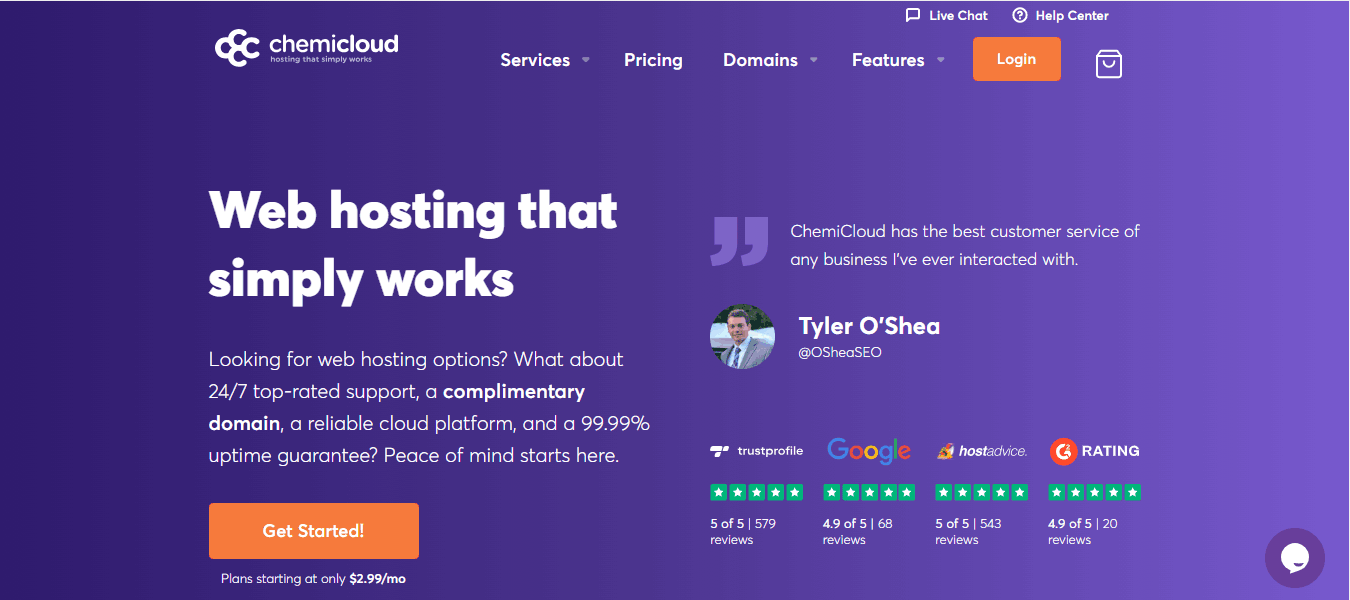
Task: Open the shopping cart icon
Action: (1108, 64)
